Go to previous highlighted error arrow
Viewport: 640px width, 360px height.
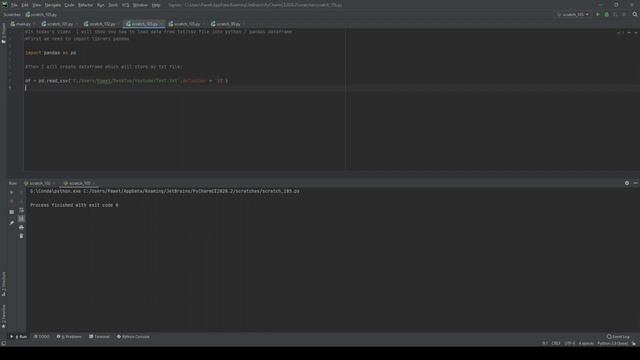pos(629,32)
